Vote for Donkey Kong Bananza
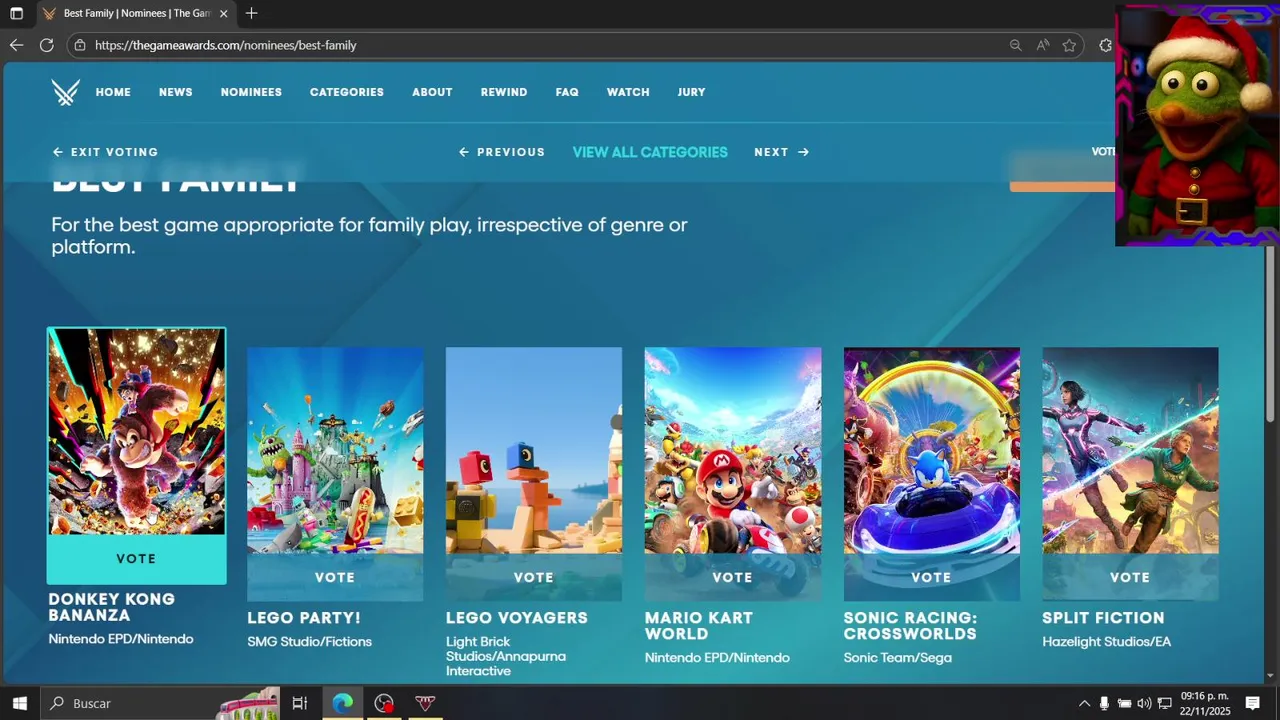 pyautogui.click(x=136, y=559)
